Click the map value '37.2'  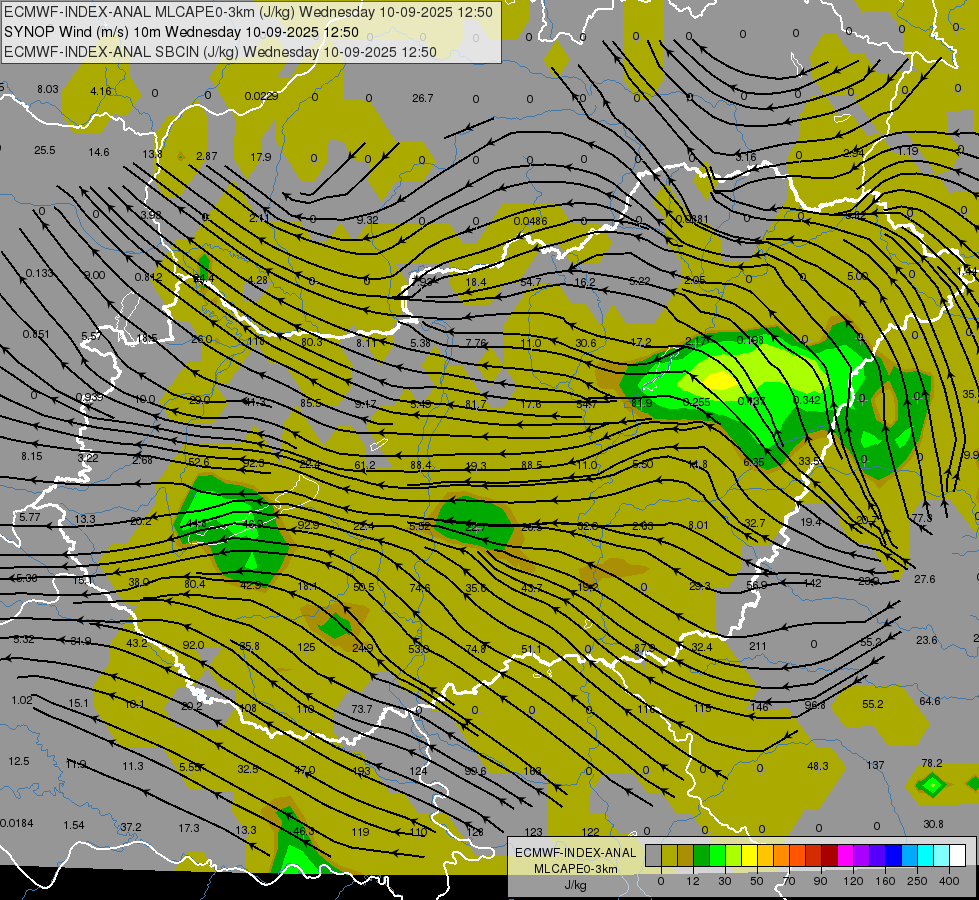(x=130, y=827)
